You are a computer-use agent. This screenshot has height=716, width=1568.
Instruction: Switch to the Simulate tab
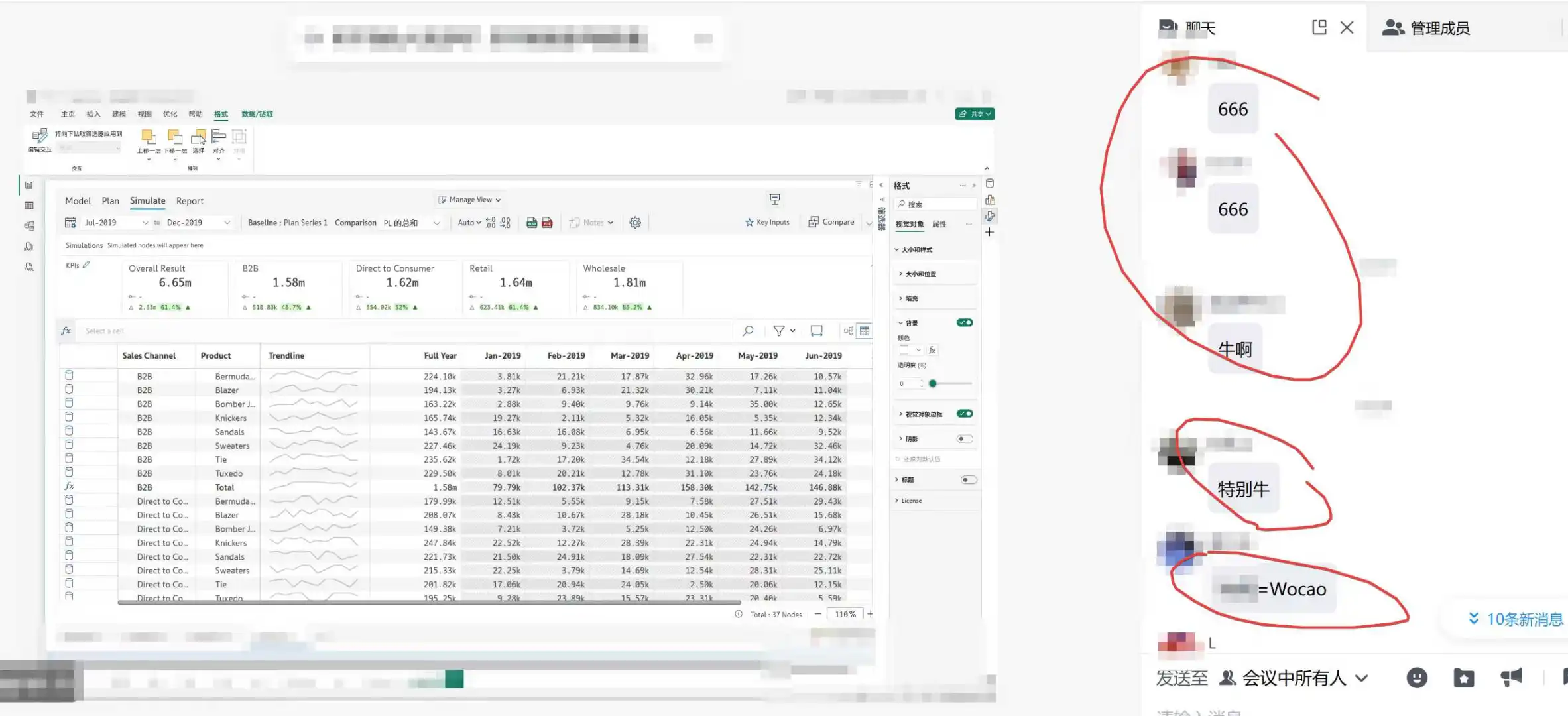coord(147,200)
